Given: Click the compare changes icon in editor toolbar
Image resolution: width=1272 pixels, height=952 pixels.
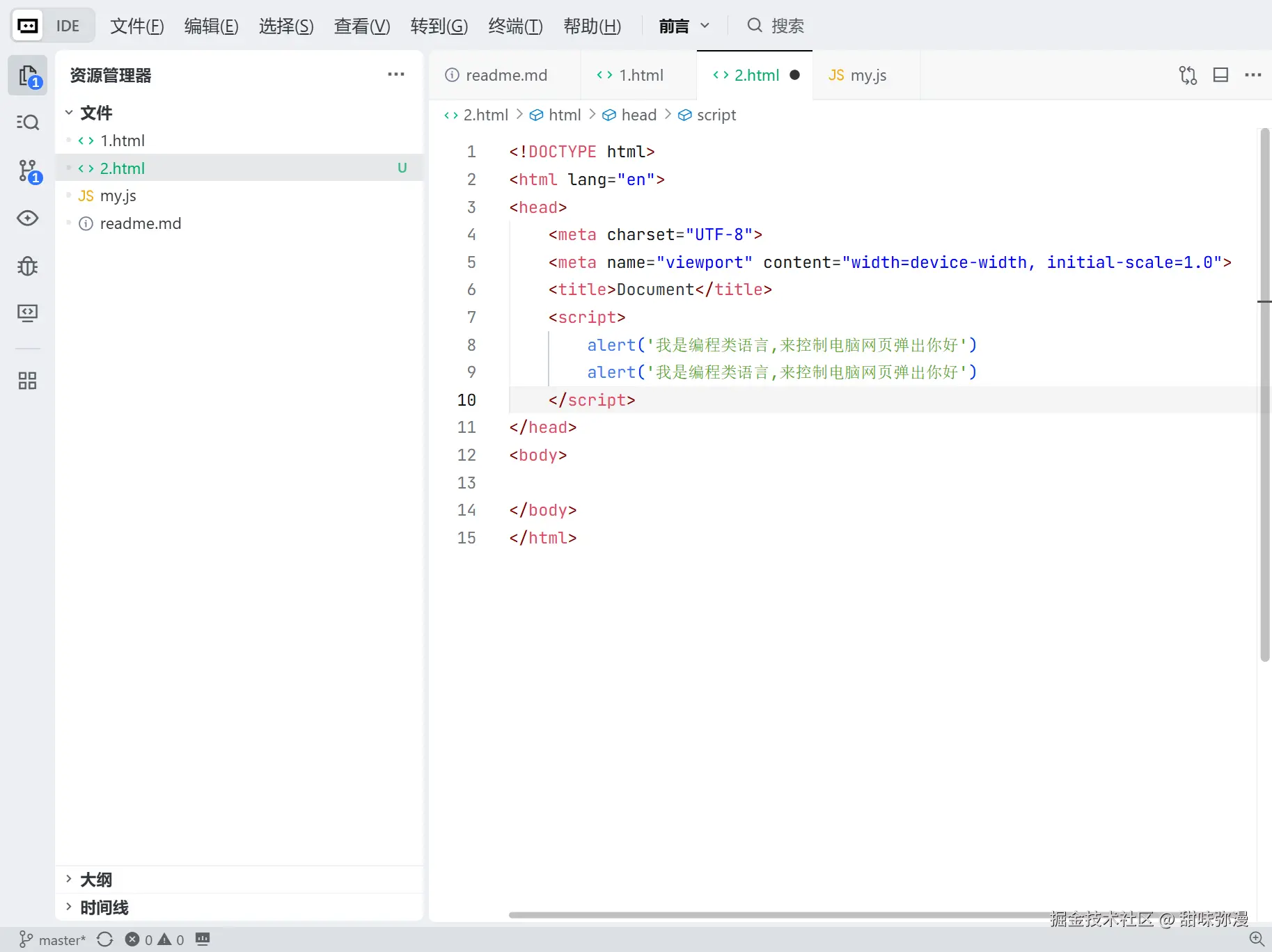Looking at the screenshot, I should 1188,75.
